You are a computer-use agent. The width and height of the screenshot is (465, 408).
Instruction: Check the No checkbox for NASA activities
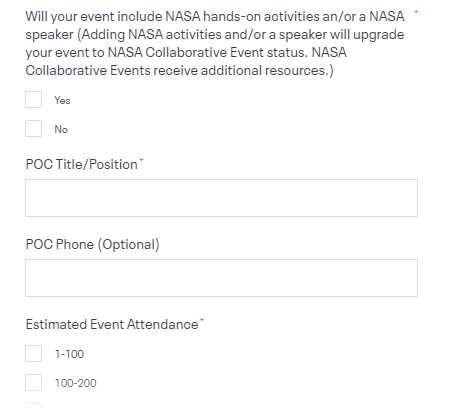click(33, 128)
